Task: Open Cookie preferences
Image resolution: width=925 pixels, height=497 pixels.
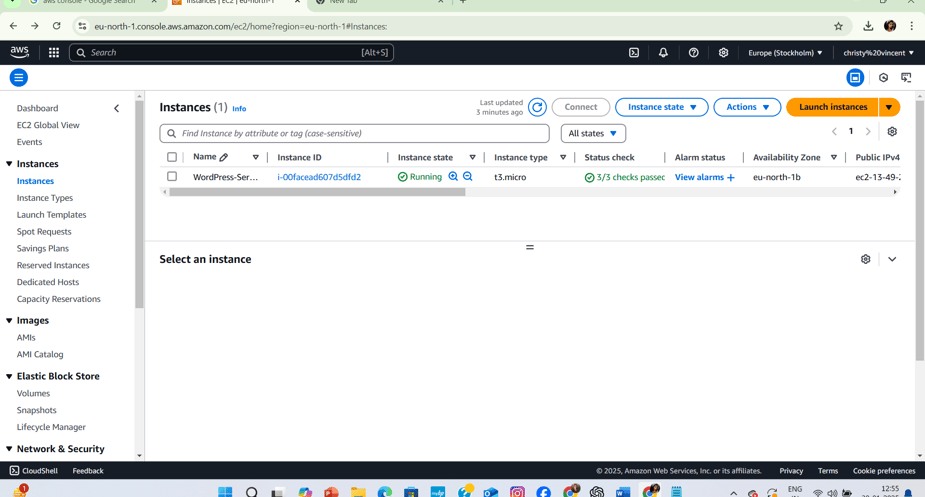Action: (884, 470)
